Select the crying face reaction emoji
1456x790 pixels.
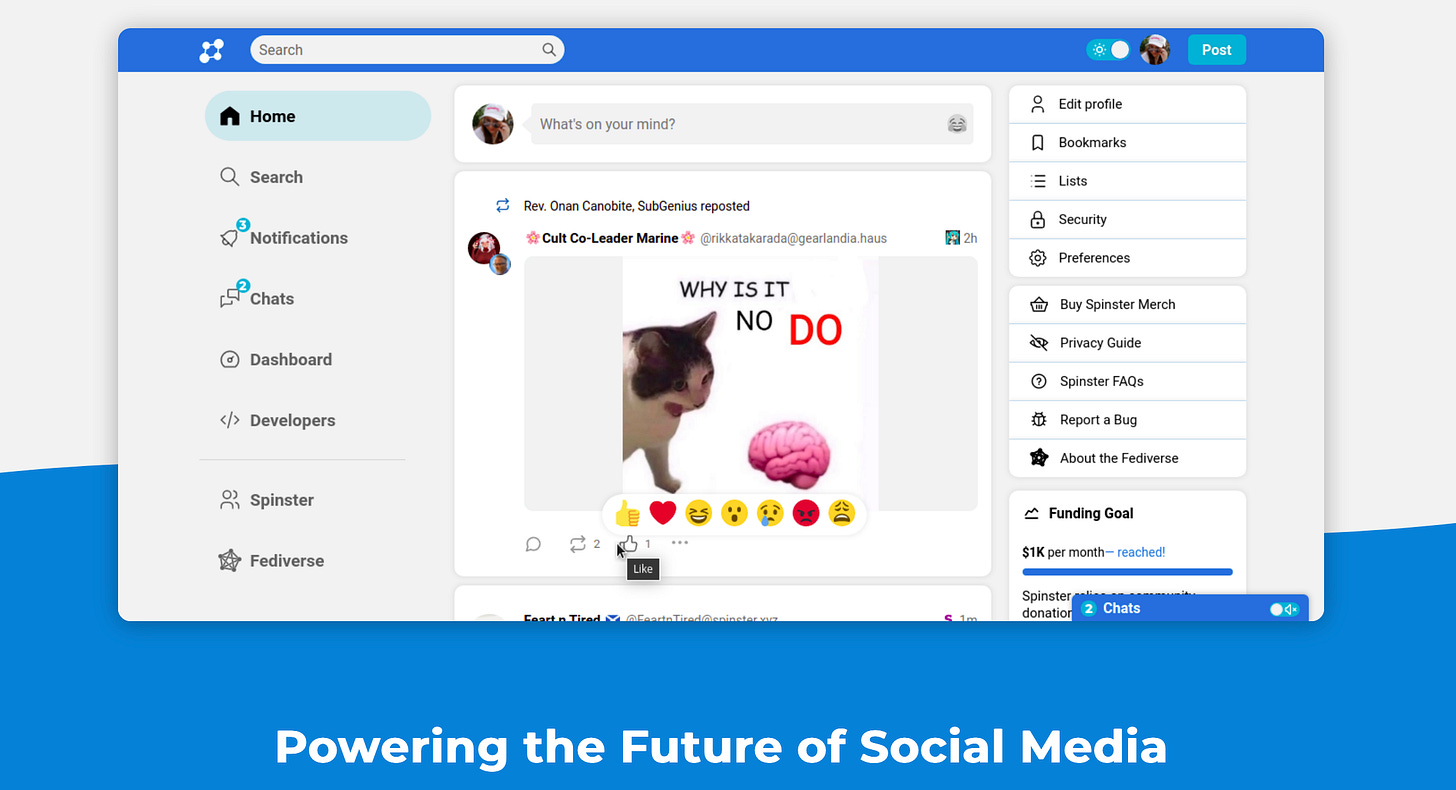tap(770, 513)
